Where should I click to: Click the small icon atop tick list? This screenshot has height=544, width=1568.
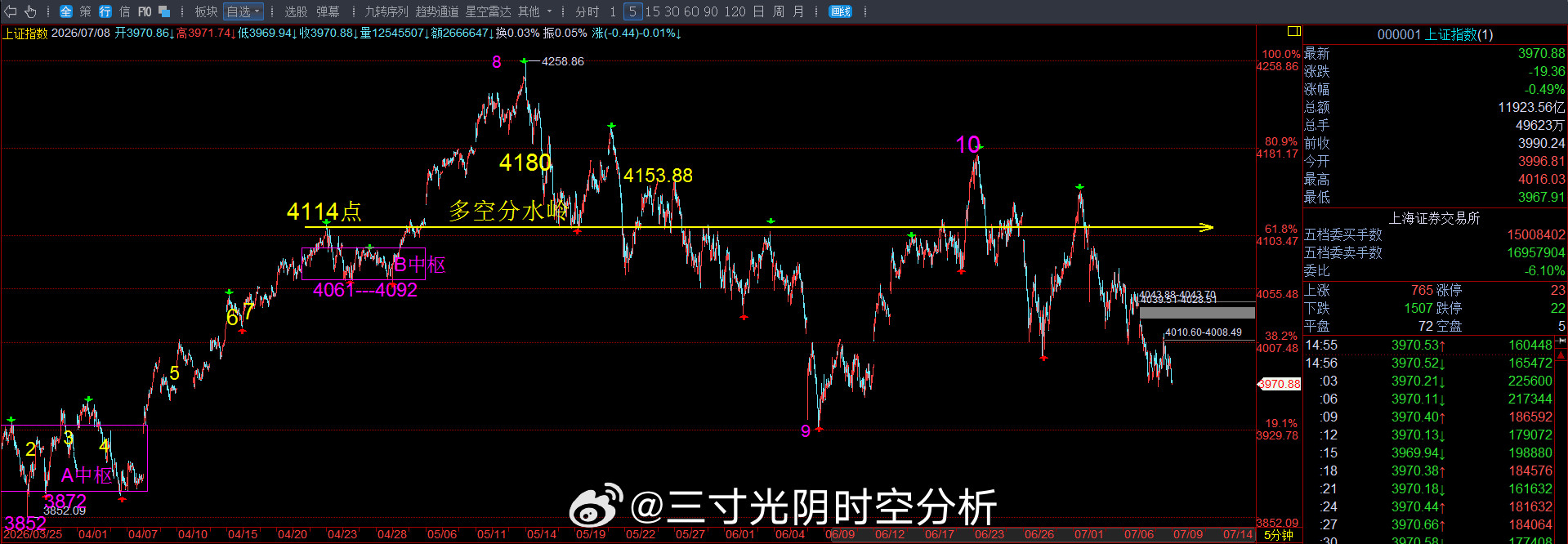[1562, 341]
